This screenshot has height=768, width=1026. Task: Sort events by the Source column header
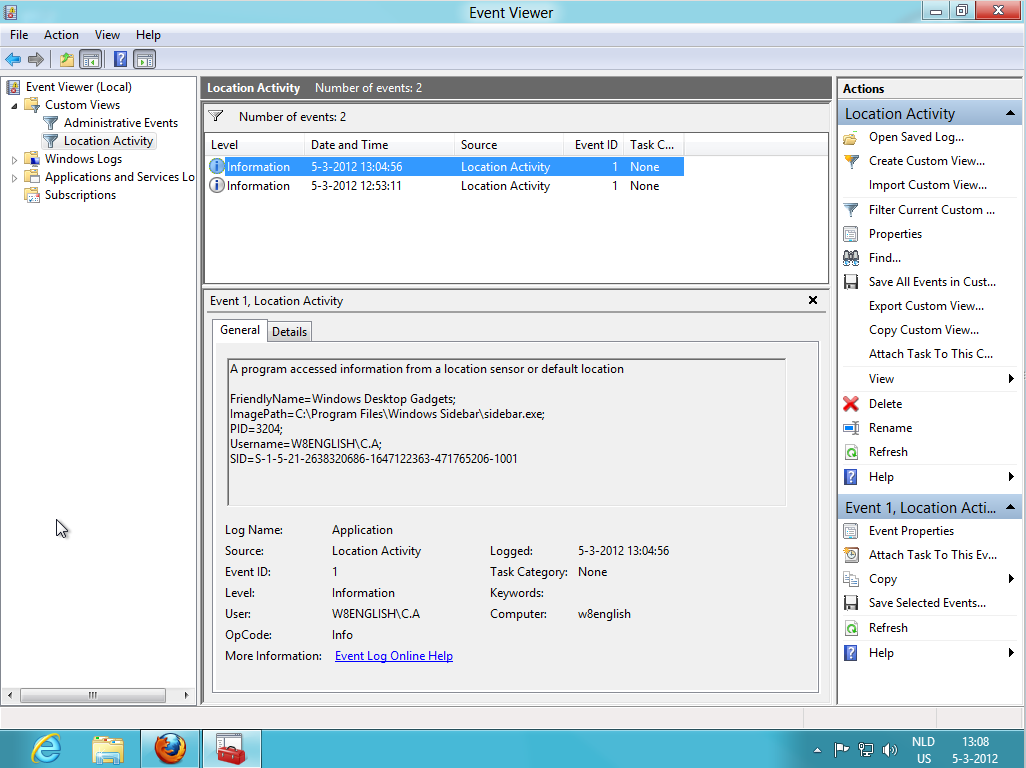pos(509,145)
